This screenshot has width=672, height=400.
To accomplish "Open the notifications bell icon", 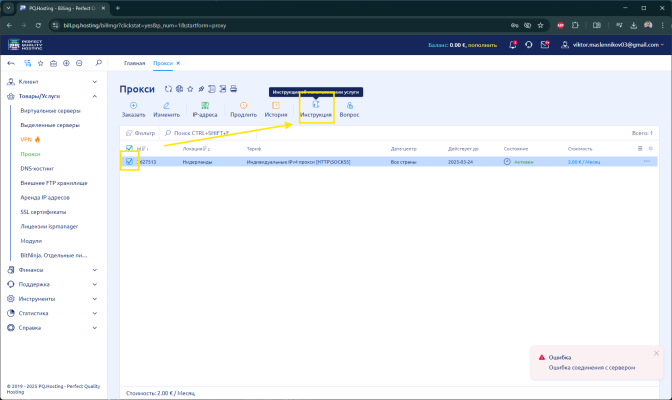I will 513,44.
